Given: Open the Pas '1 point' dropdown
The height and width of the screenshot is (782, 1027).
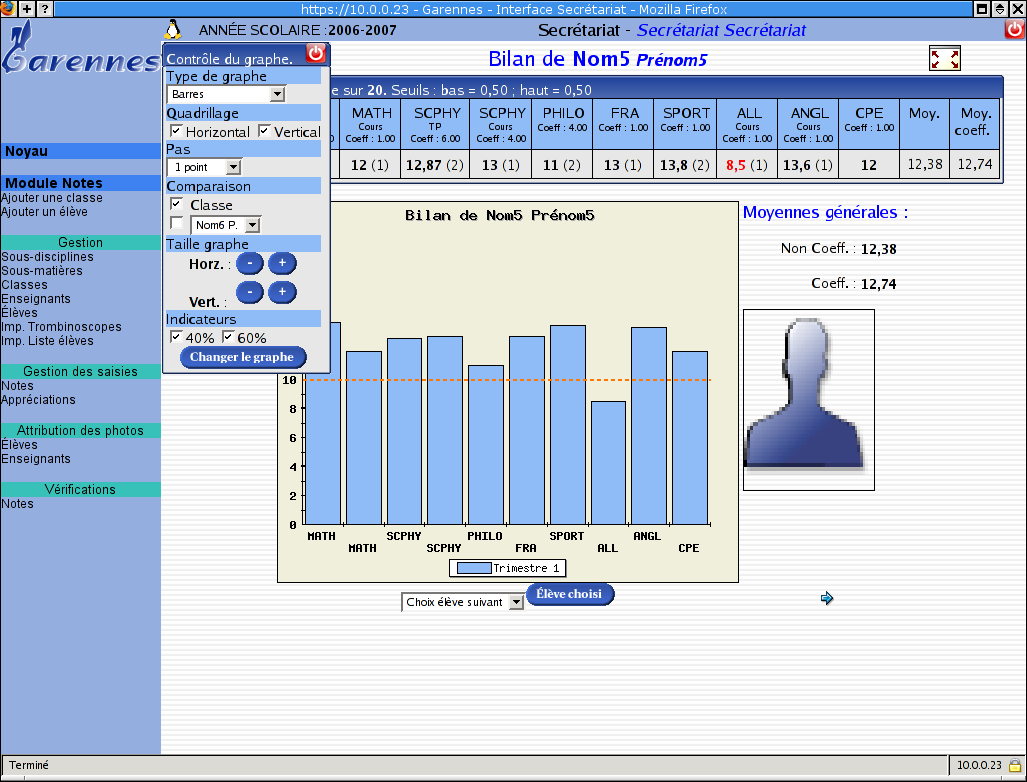Looking at the screenshot, I should click(204, 167).
